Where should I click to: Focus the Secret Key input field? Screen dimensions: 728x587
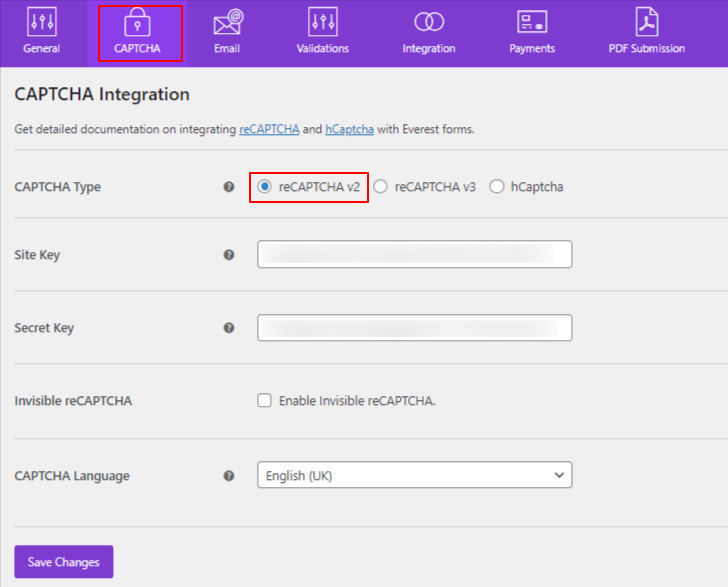click(x=415, y=327)
